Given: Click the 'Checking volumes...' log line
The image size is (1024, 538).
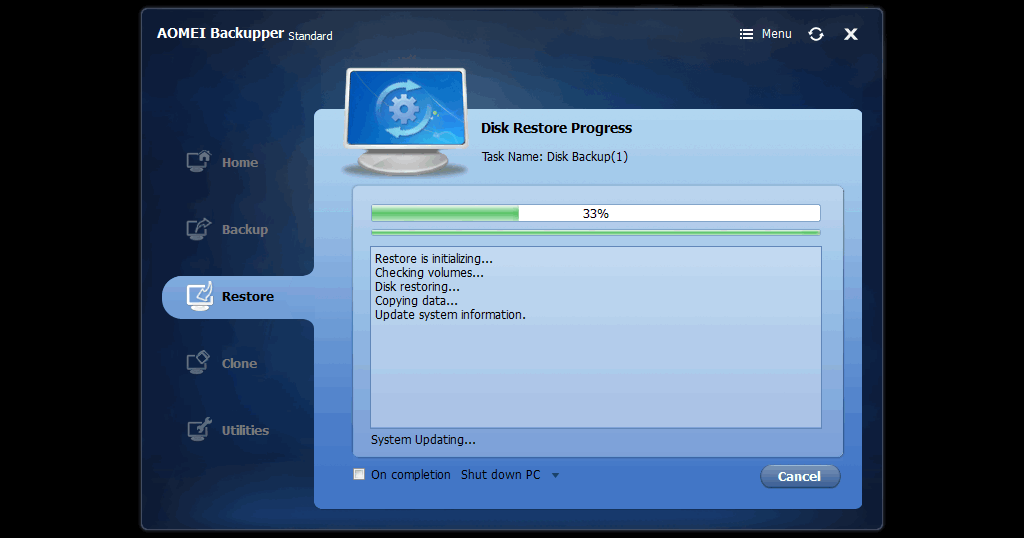Looking at the screenshot, I should click(429, 273).
